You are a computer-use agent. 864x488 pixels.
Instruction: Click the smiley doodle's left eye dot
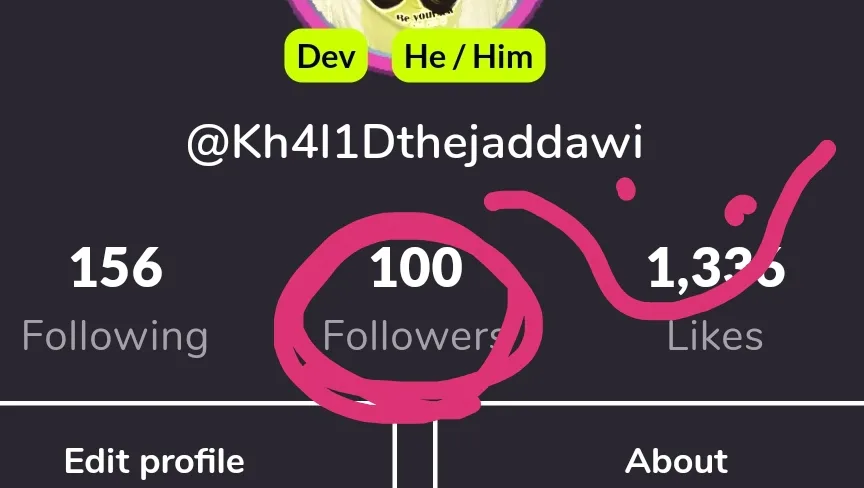tap(625, 188)
